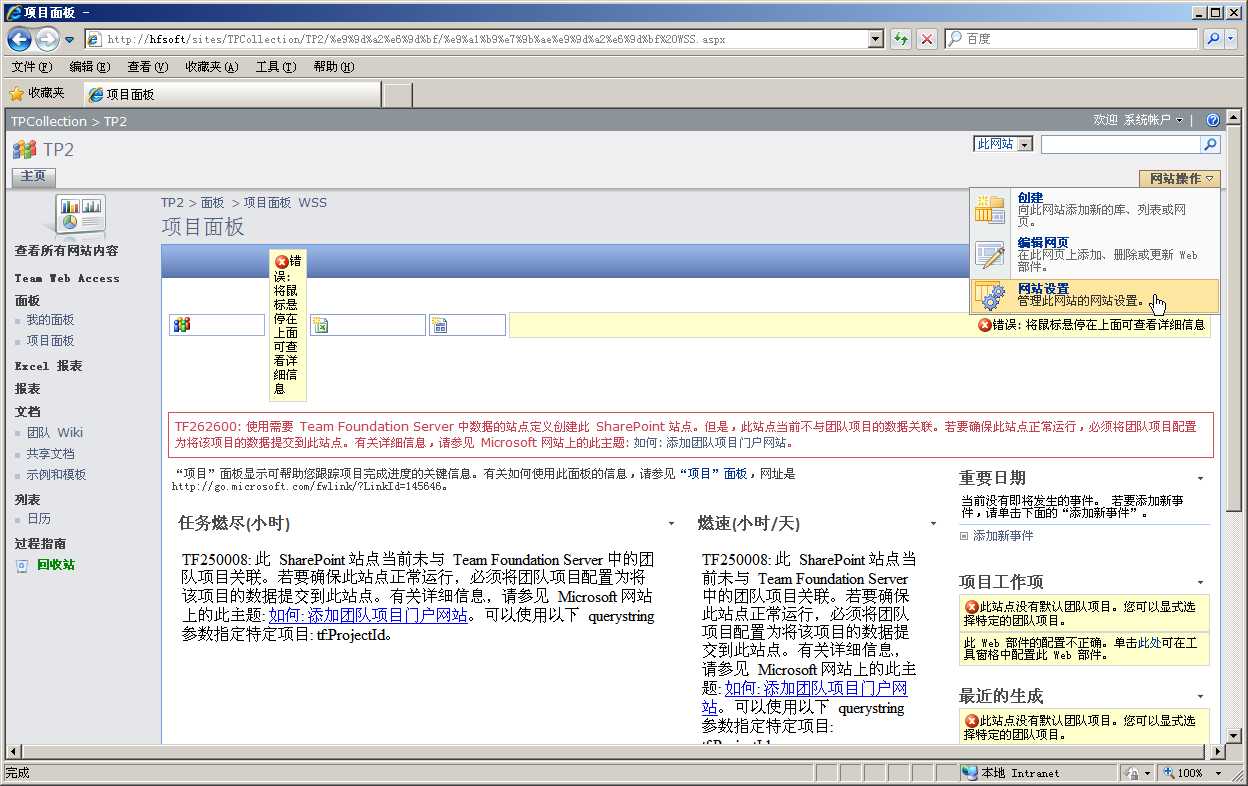The width and height of the screenshot is (1248, 786).
Task: Open the 网站操作 site actions menu
Action: (x=1180, y=179)
